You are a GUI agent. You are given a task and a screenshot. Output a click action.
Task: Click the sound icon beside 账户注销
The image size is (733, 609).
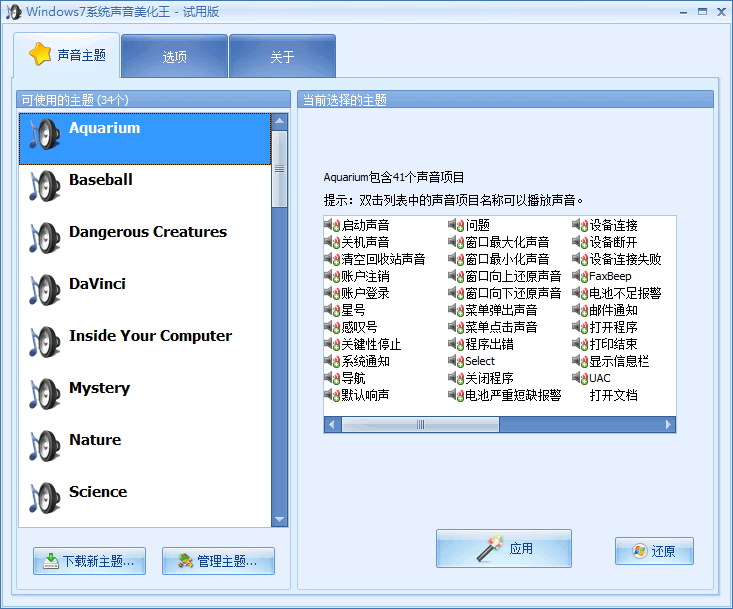pos(332,276)
